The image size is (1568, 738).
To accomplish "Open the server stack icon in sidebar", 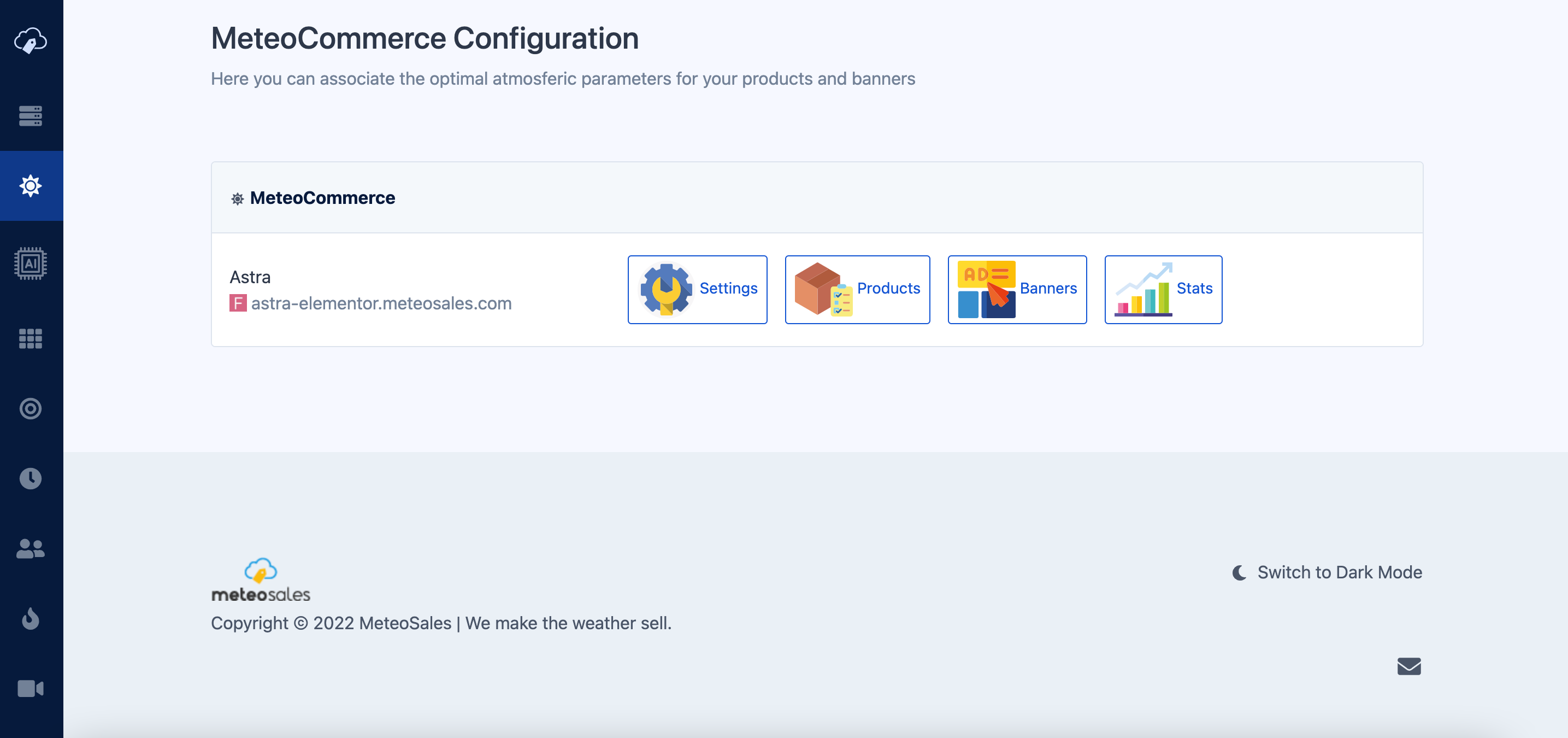I will [31, 116].
